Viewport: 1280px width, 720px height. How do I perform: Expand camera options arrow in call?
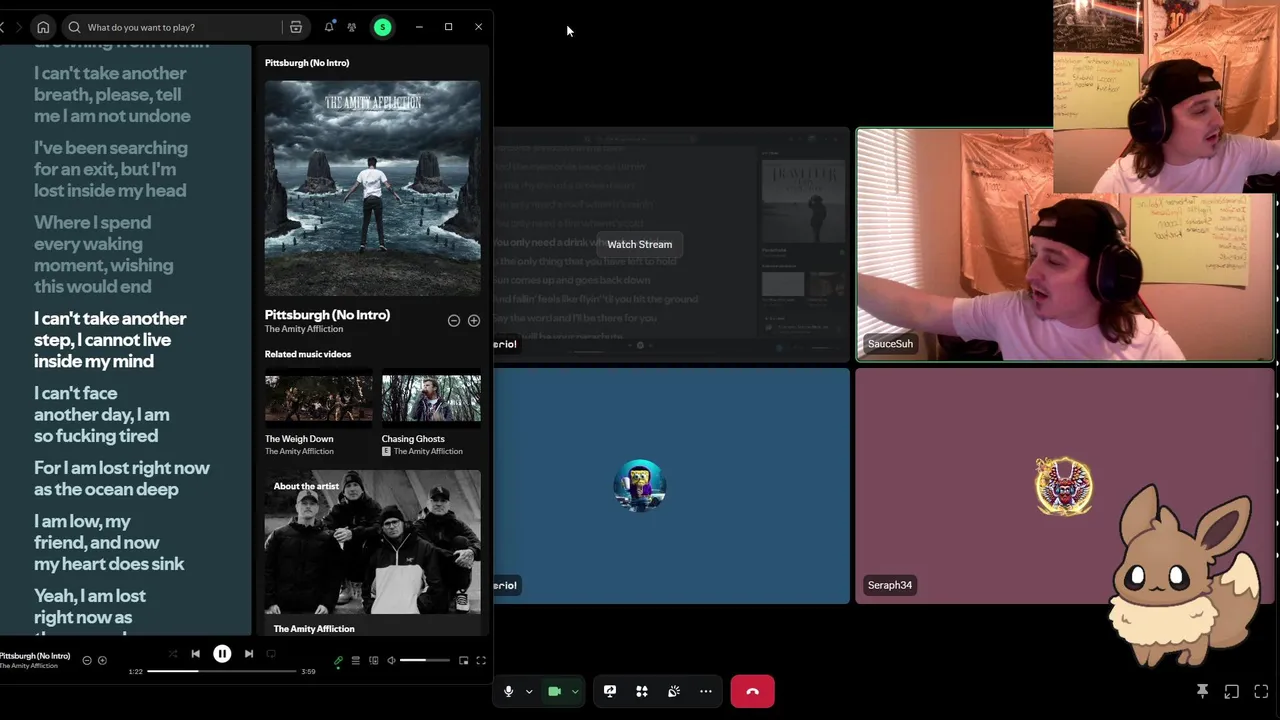click(575, 691)
